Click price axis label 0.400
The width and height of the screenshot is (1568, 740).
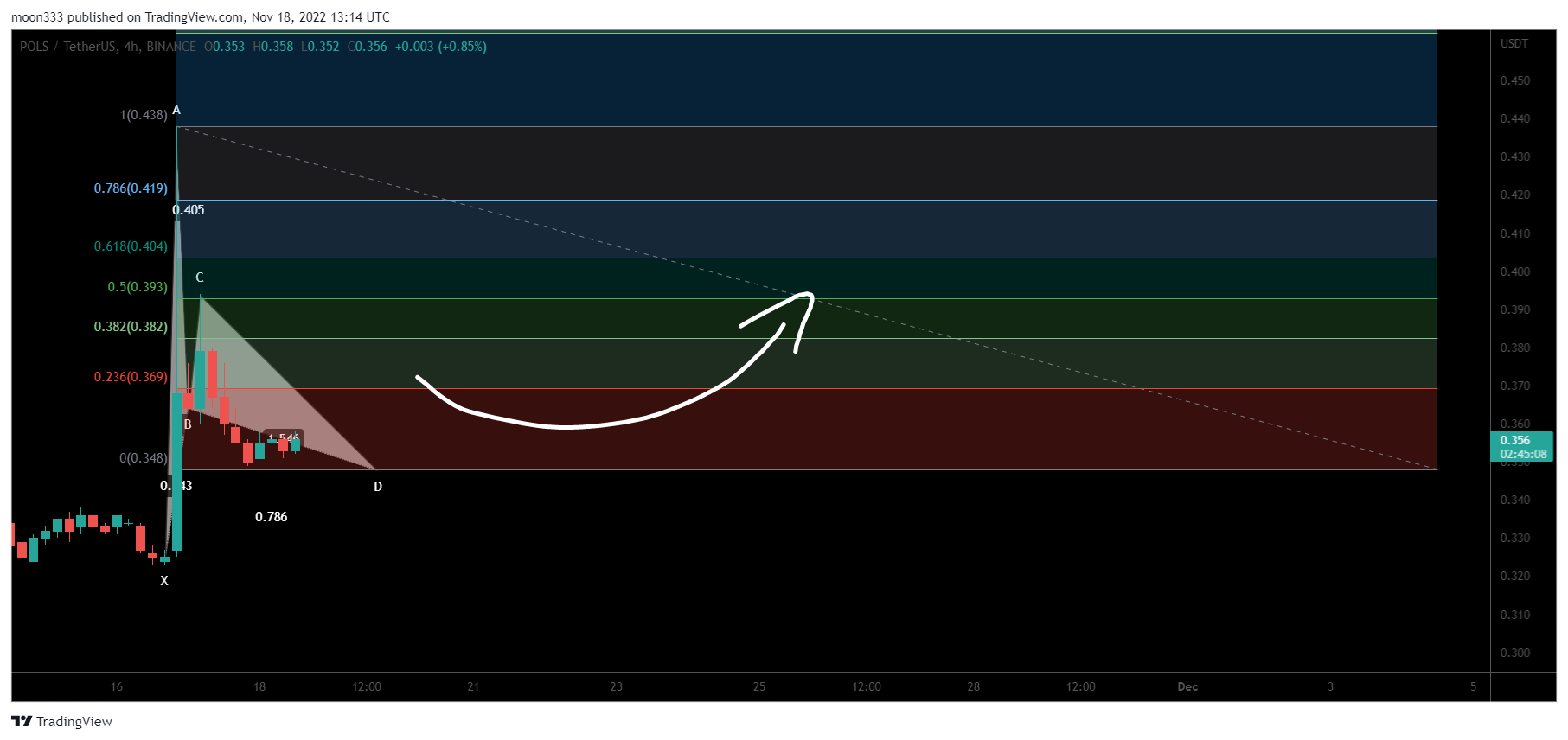(1515, 271)
